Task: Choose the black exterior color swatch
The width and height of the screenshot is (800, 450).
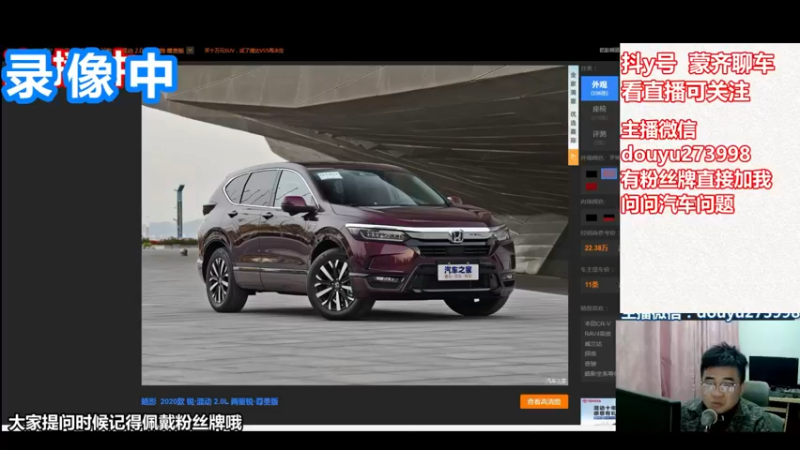Action: click(591, 174)
